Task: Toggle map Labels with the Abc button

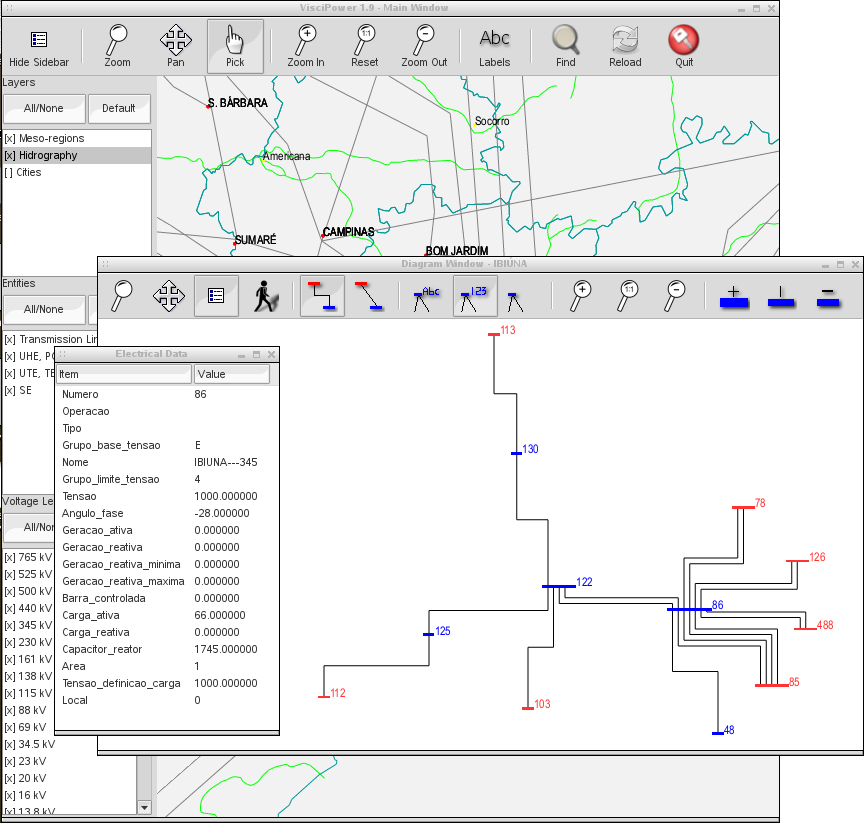Action: coord(494,47)
